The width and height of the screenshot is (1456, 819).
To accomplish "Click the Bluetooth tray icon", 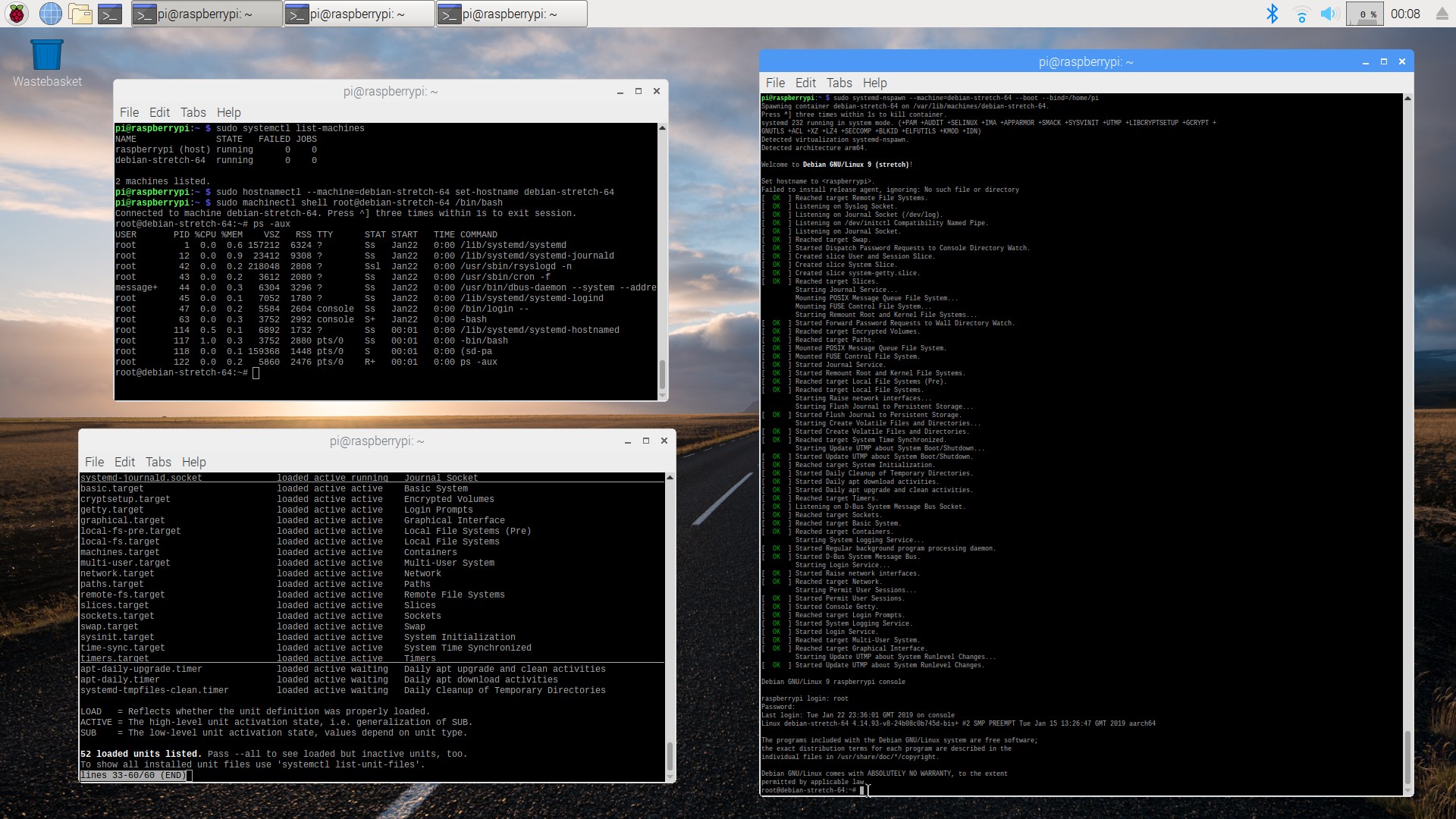I will pos(1272,14).
